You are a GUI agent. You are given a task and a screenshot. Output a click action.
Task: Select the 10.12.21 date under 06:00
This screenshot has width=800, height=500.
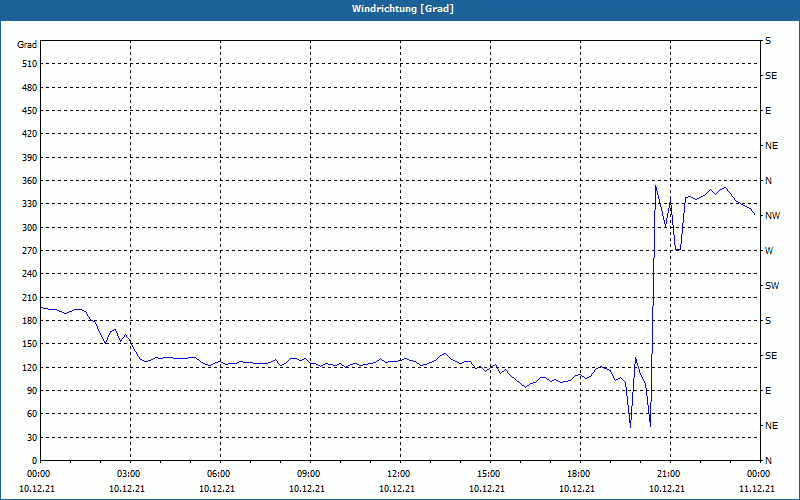[217, 488]
